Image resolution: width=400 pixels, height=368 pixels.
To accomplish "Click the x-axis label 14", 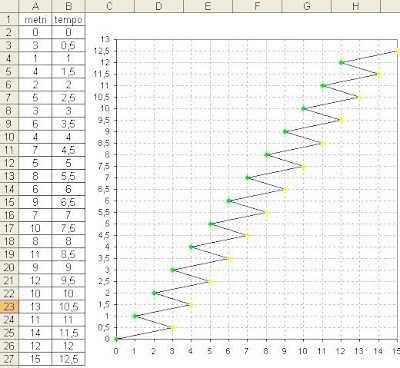I will [378, 351].
